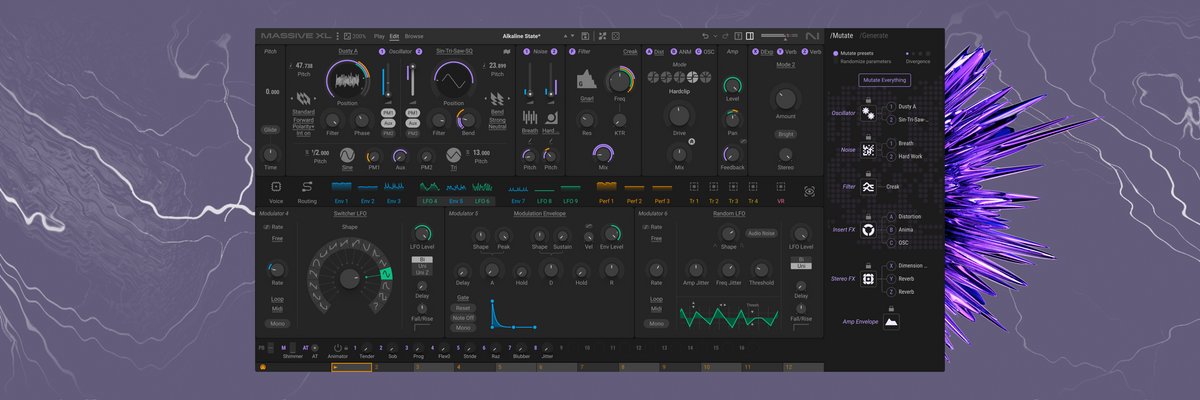1200x400 pixels.
Task: Click the Mutate Everything button
Action: tap(884, 80)
